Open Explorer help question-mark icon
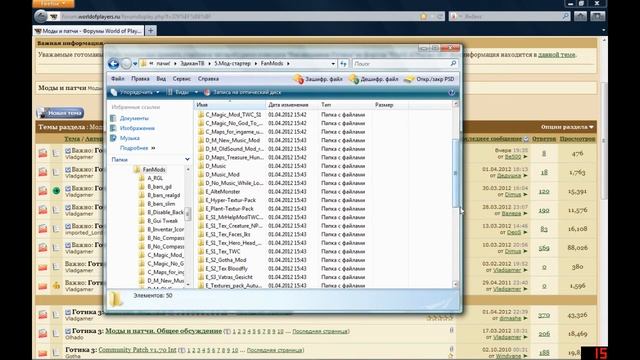640x360 pixels. pyautogui.click(x=451, y=93)
